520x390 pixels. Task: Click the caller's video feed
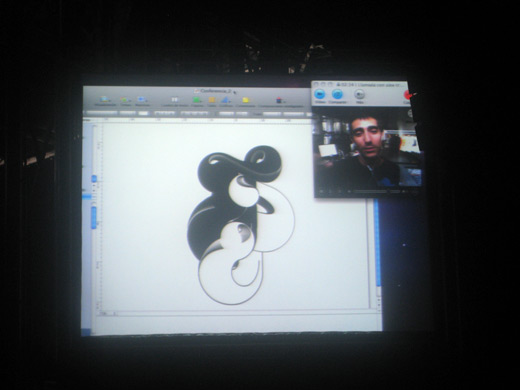tap(368, 150)
